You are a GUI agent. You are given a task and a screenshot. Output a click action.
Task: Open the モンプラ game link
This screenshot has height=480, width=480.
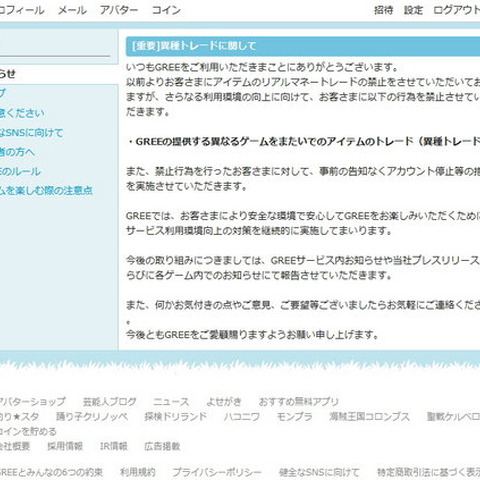tap(294, 417)
